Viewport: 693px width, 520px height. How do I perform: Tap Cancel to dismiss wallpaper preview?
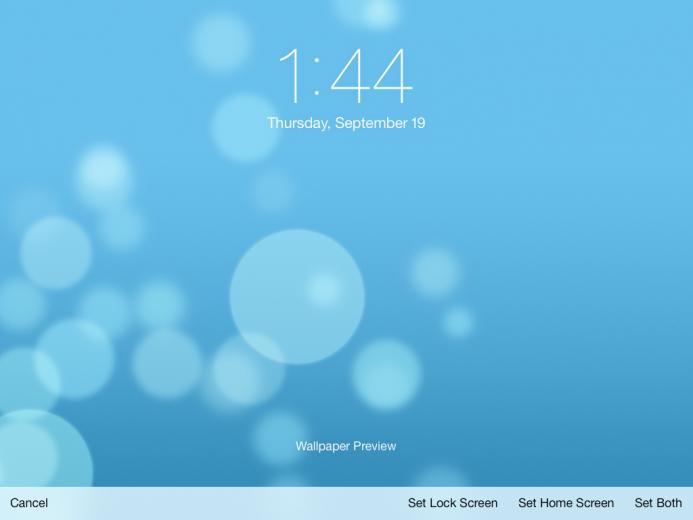(29, 503)
